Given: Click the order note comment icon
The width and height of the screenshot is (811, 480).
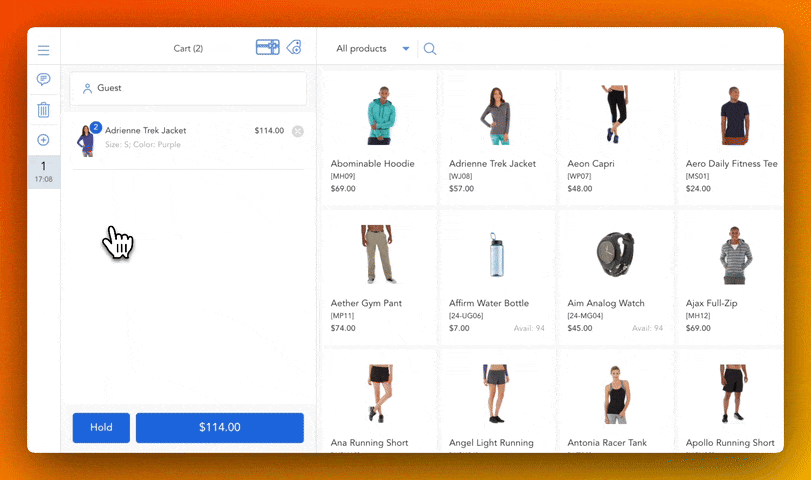Looking at the screenshot, I should [44, 79].
